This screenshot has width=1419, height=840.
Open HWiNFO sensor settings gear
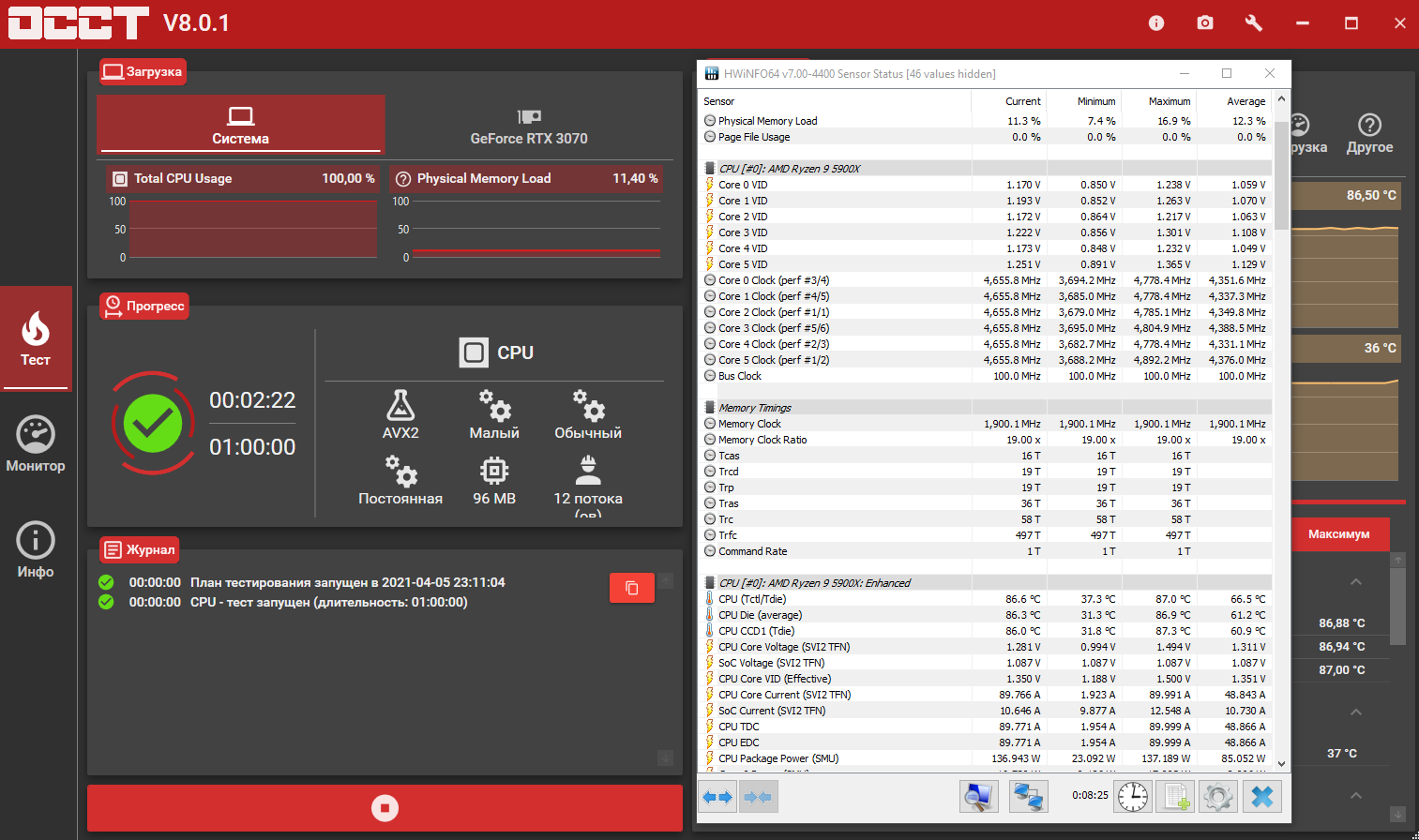pyautogui.click(x=1218, y=797)
